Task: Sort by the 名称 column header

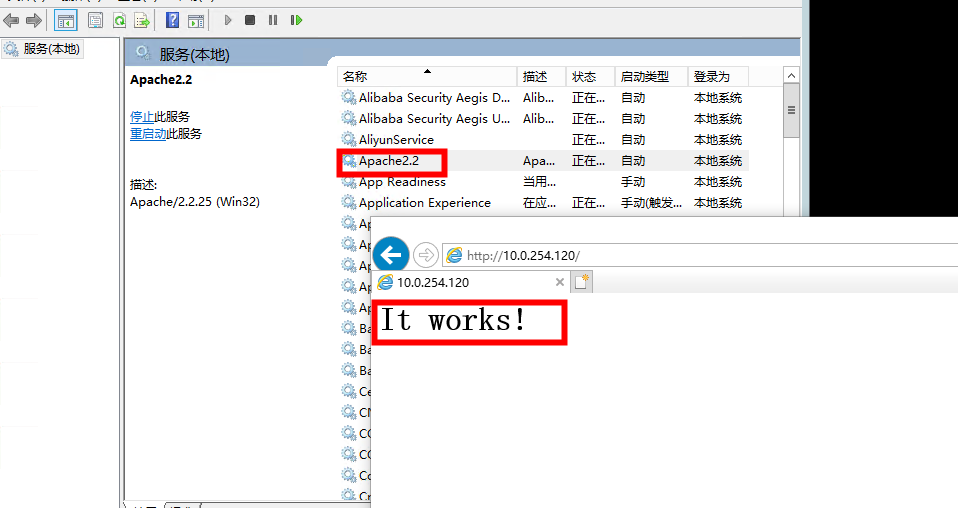Action: click(x=426, y=76)
